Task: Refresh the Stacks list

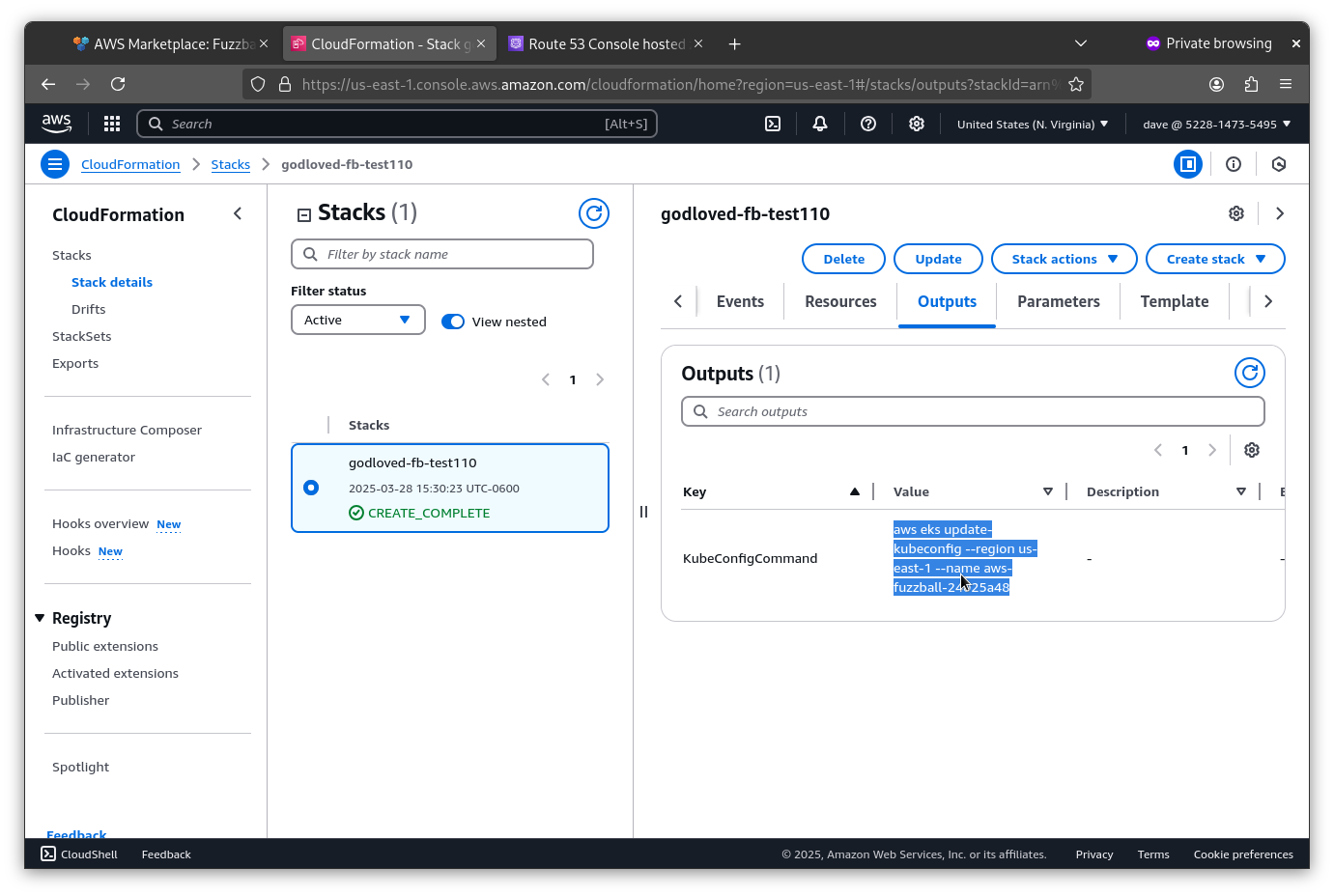Action: (x=593, y=213)
